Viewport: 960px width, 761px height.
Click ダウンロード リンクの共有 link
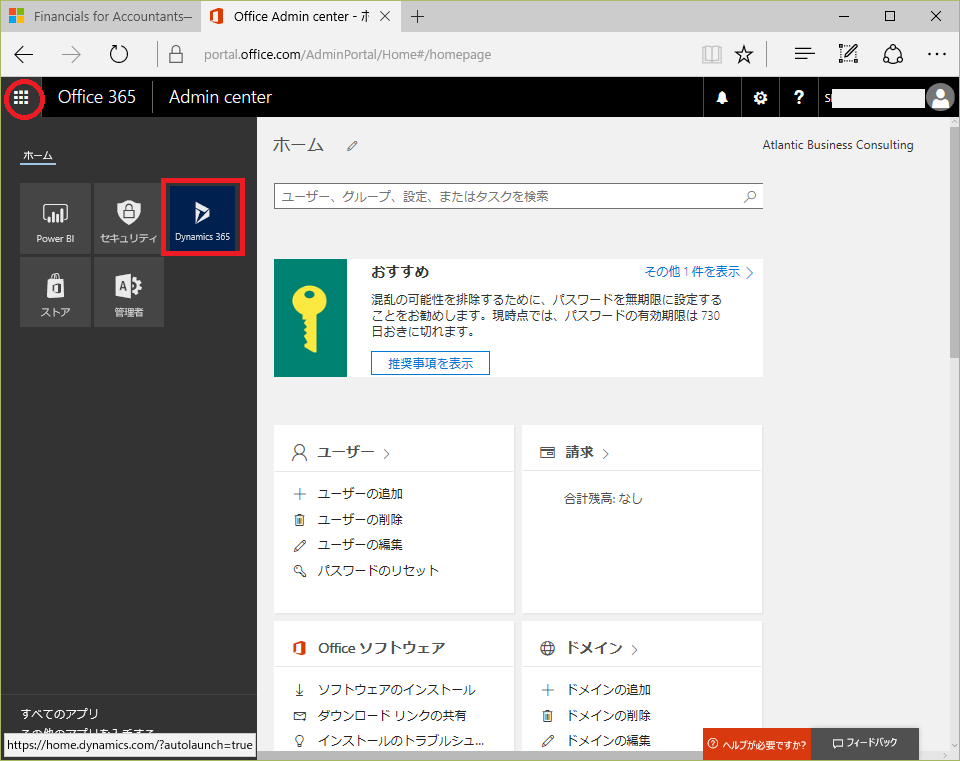392,716
